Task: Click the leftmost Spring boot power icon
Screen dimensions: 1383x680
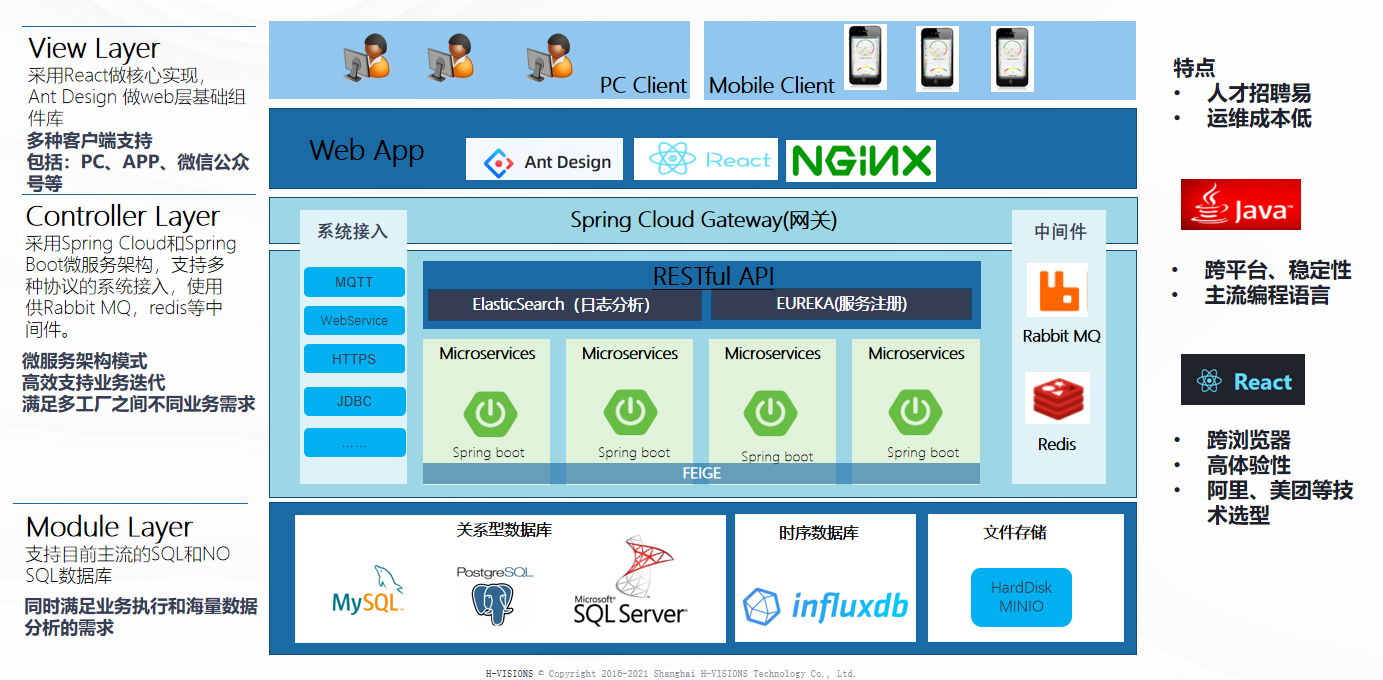Action: (490, 413)
